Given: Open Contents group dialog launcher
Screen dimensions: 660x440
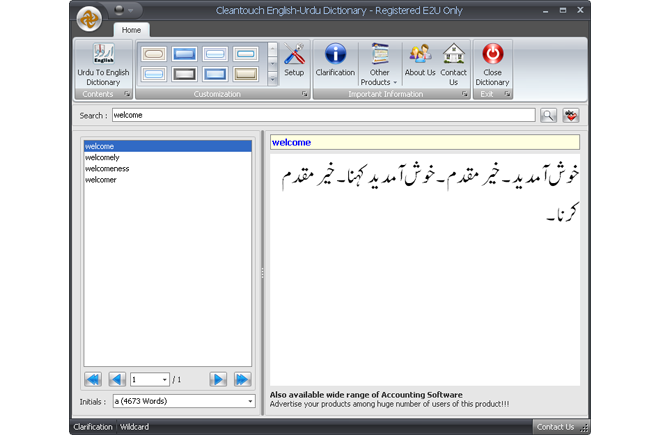Looking at the screenshot, I should pos(127,94).
